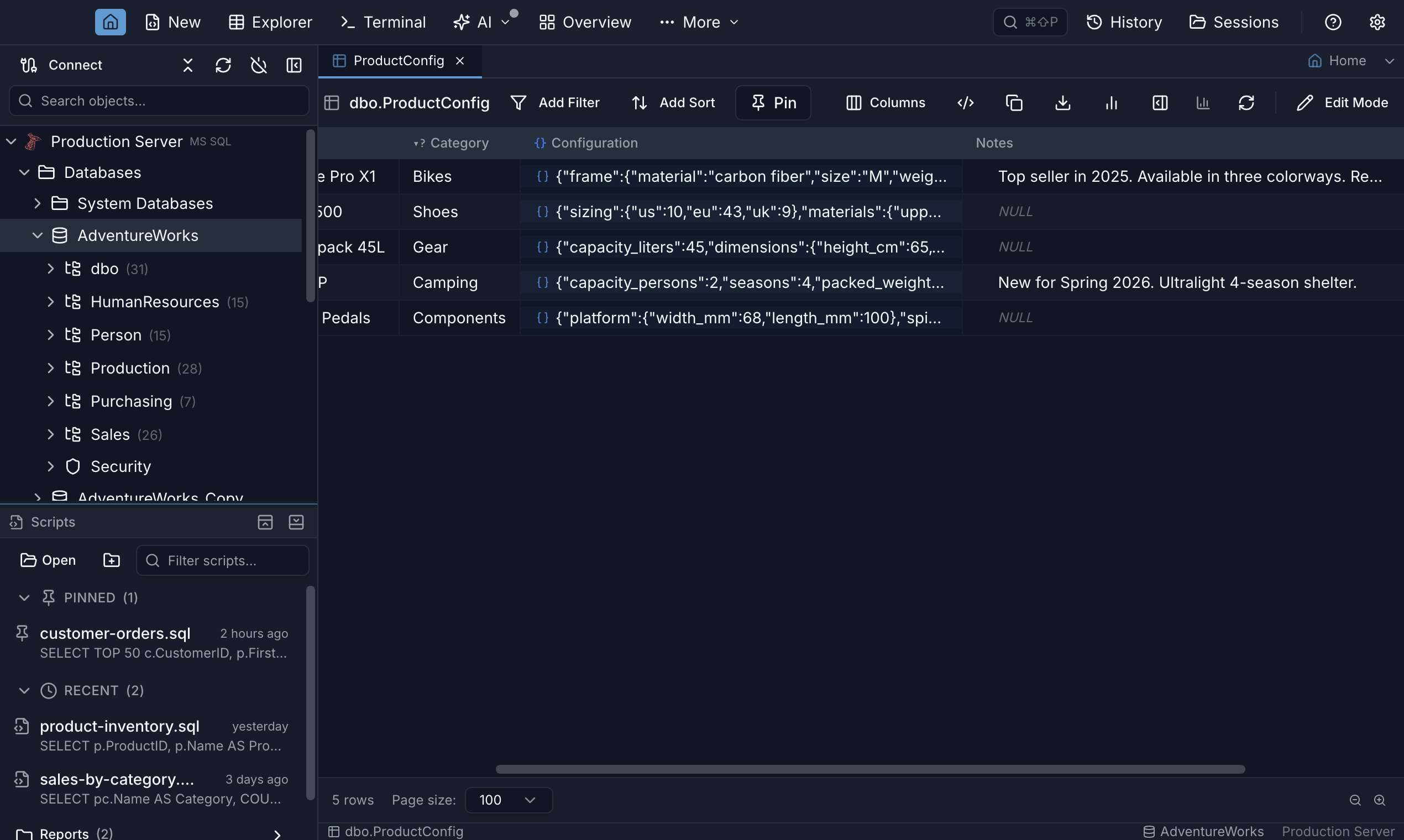Open Sessions panel
The width and height of the screenshot is (1404, 840).
1234,22
